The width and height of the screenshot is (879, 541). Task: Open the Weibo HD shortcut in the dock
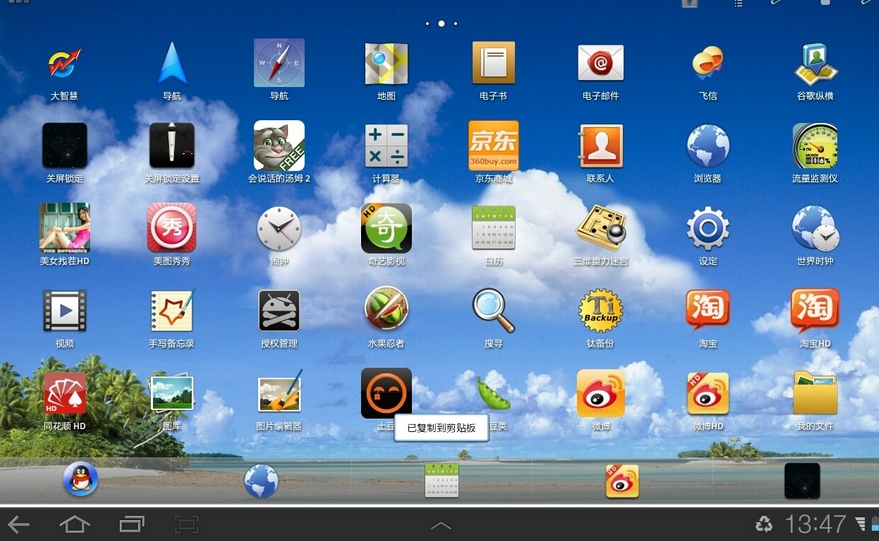coord(622,480)
